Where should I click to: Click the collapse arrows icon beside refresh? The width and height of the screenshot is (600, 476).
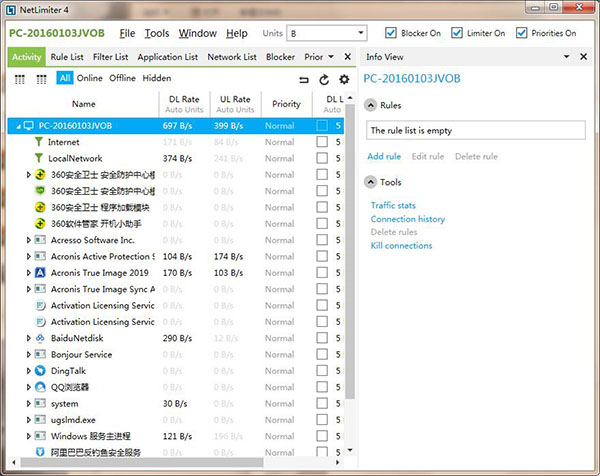[304, 79]
